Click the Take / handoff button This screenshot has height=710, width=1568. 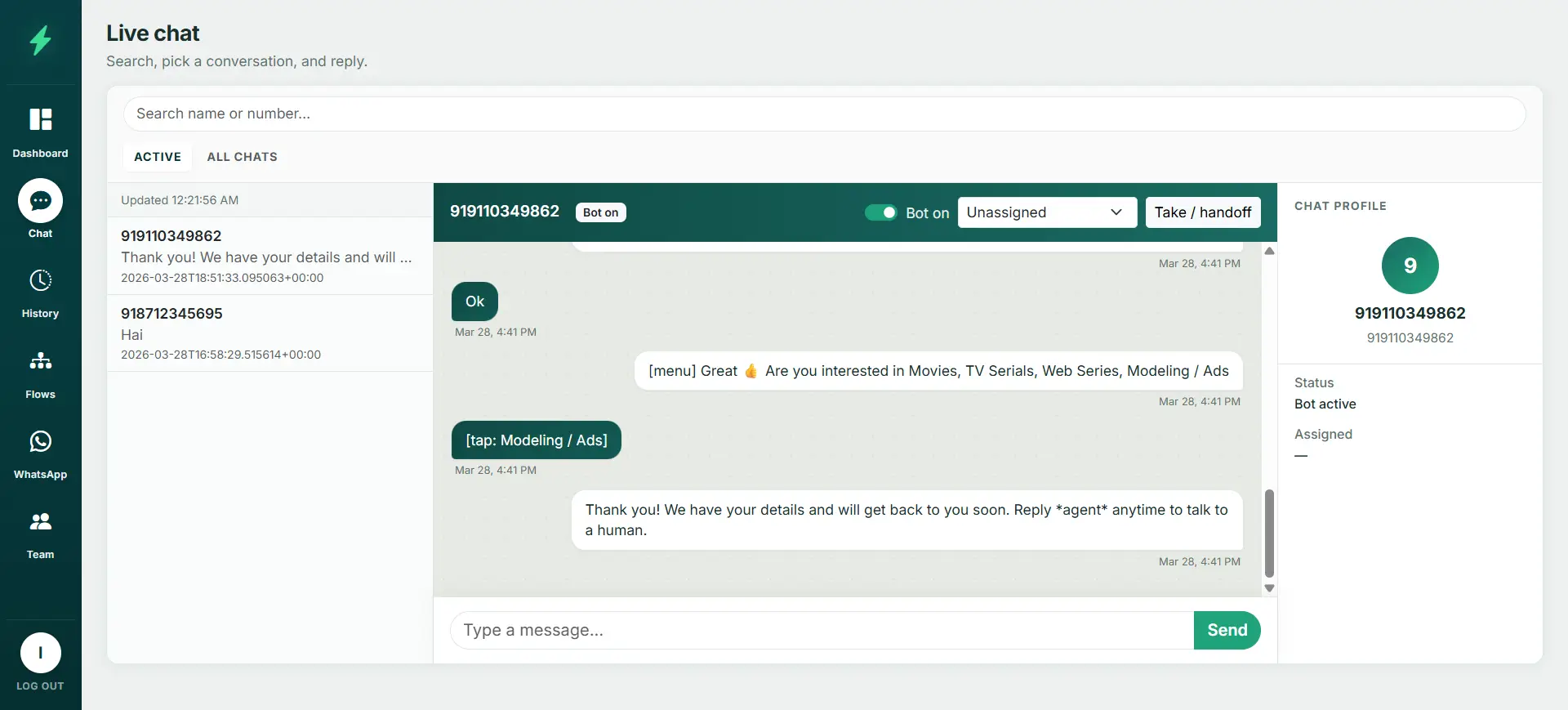pos(1202,212)
